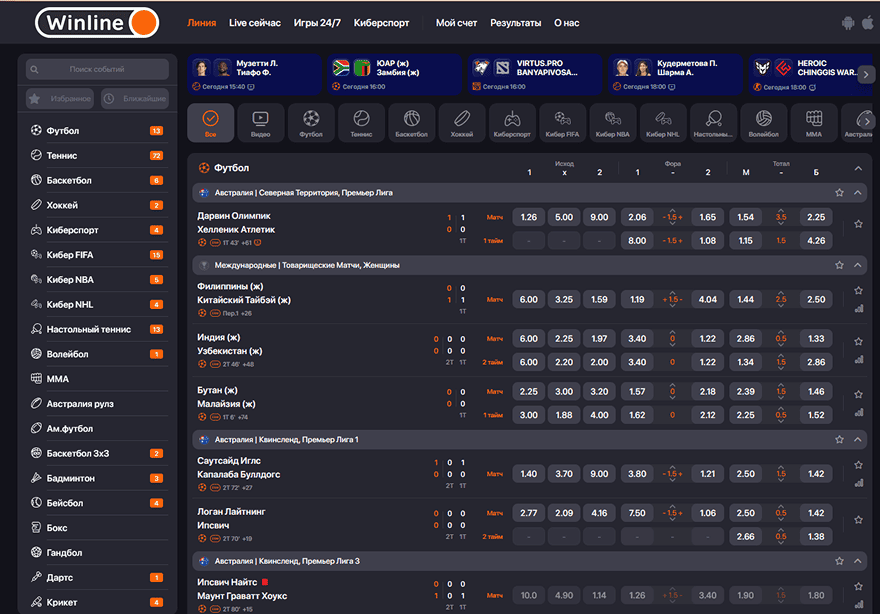The image size is (880, 614).
Task: Open the Apple app download icon
Action: (x=868, y=23)
